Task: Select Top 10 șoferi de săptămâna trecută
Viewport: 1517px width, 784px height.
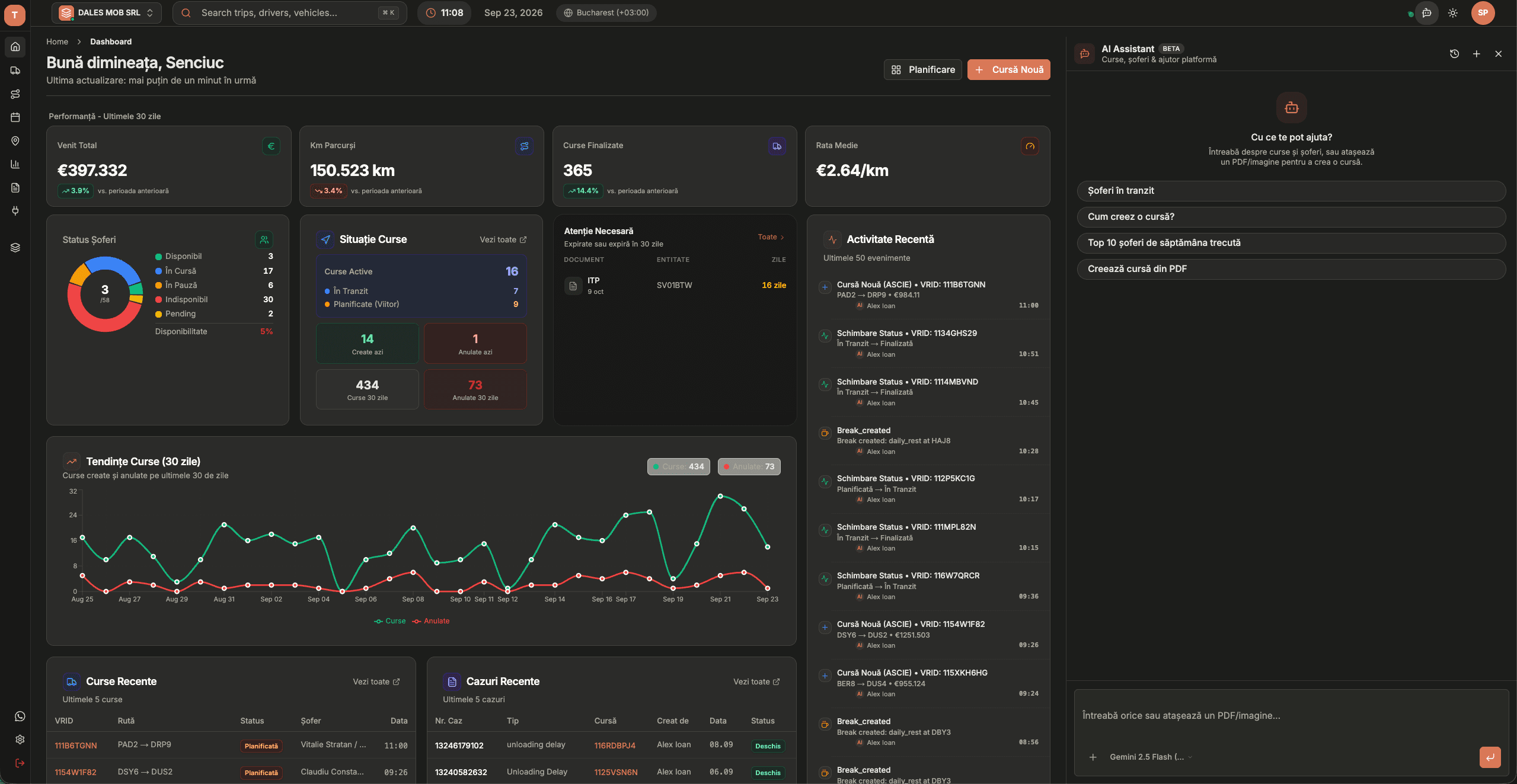Action: pos(1291,243)
